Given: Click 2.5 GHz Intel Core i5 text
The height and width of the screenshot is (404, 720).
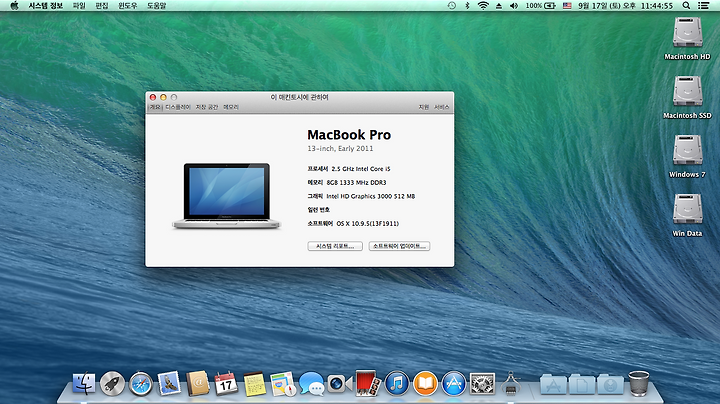Looking at the screenshot, I should 361,169.
